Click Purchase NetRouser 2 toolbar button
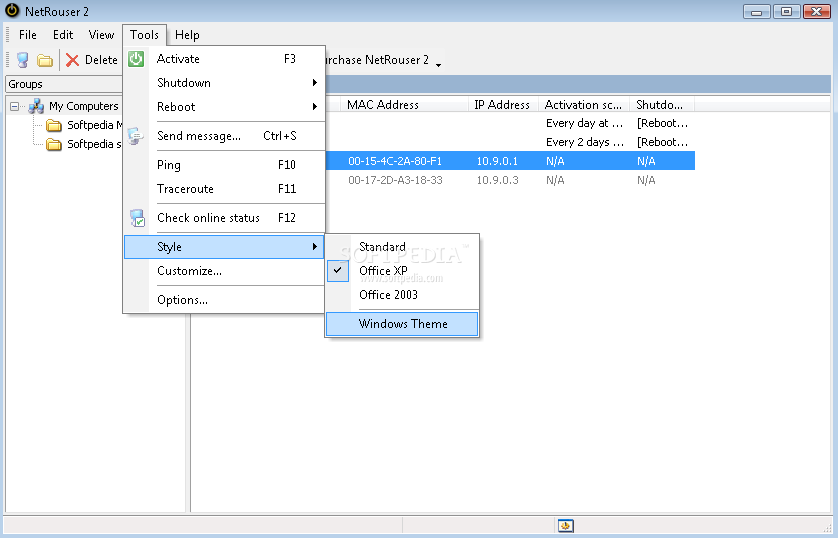838x538 pixels. point(378,60)
